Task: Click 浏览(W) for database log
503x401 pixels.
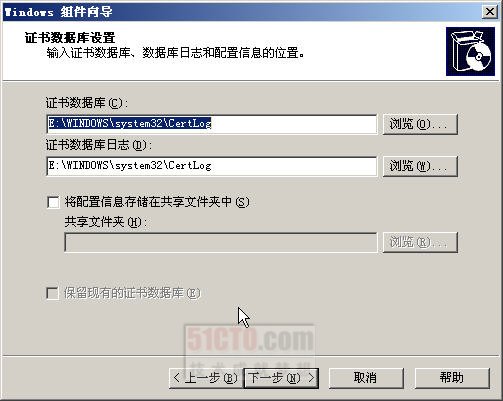Action: [x=420, y=166]
